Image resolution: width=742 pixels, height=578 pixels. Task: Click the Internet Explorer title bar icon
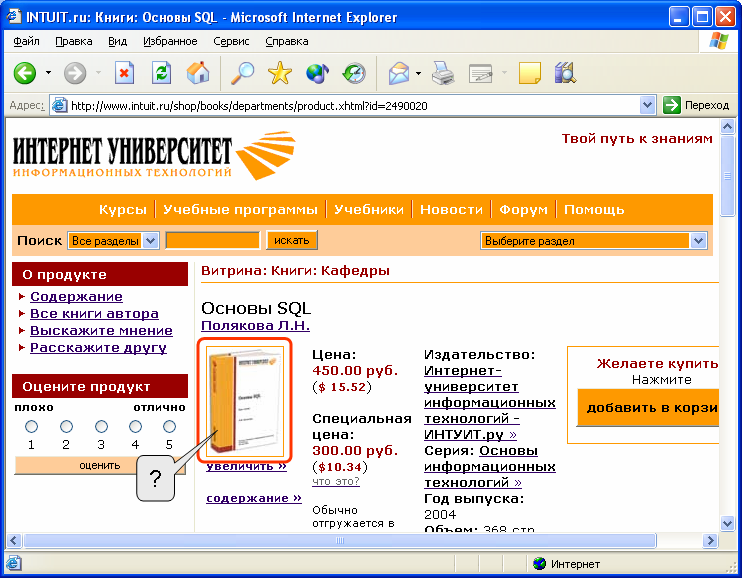pos(13,17)
